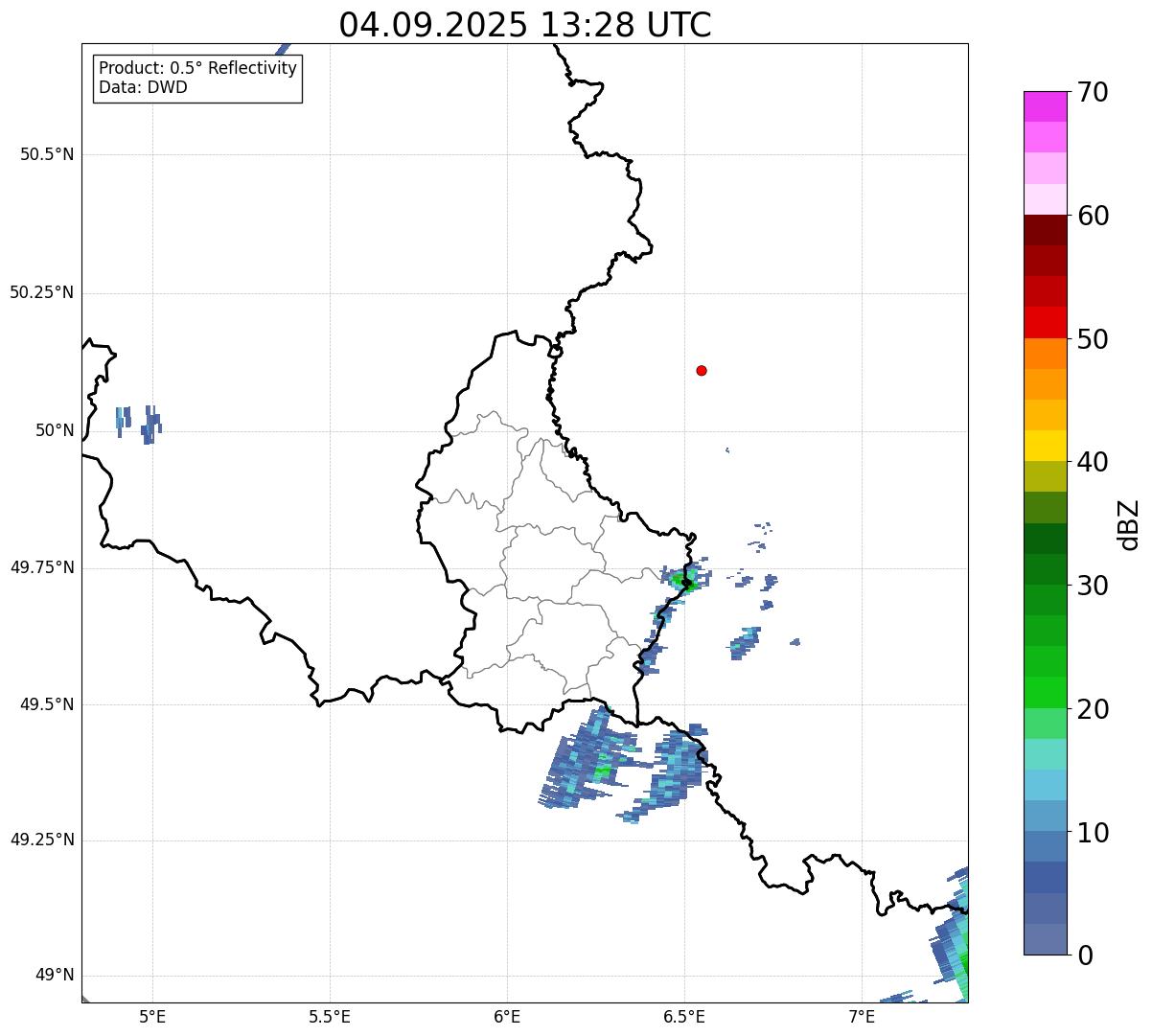Screen dimensions: 1152x1036
Task: Click the dBZ colorbar axis label
Action: 1130,524
